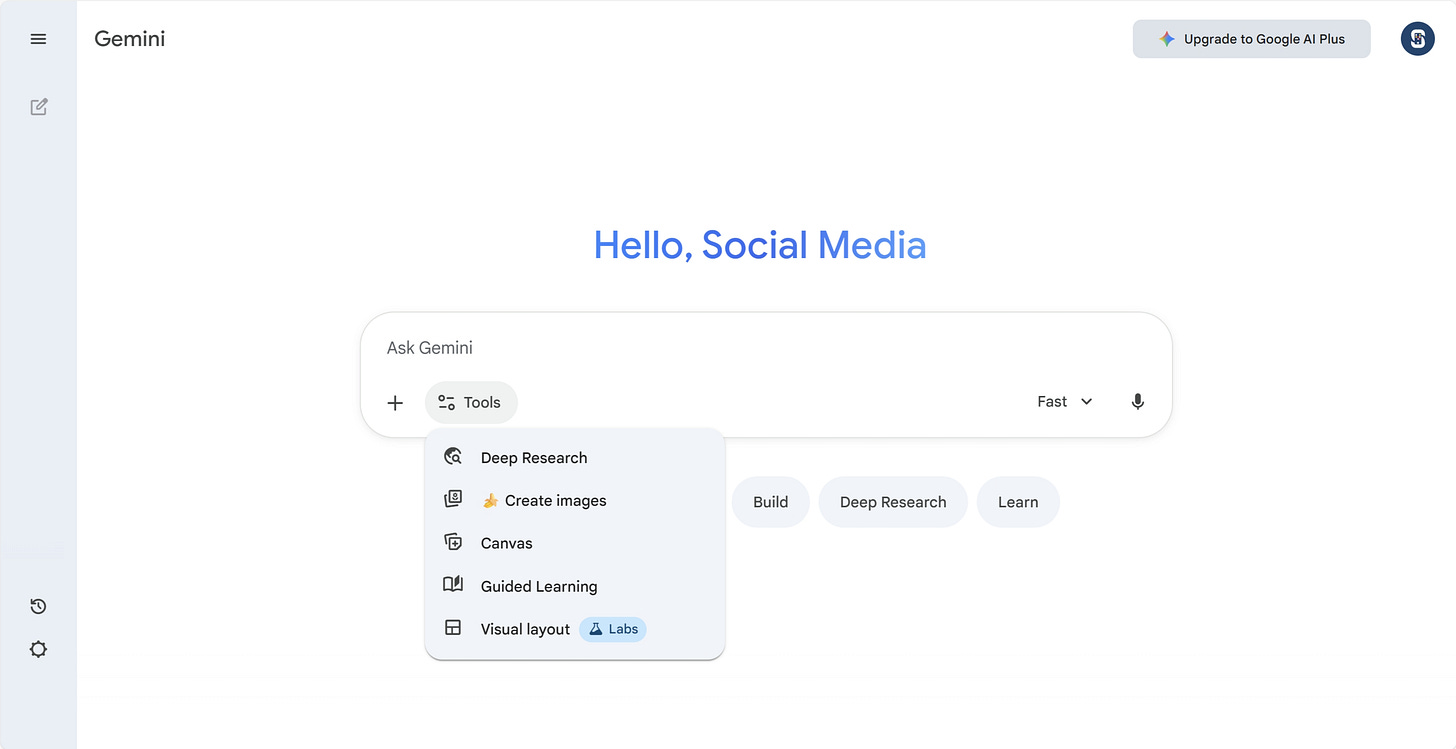Click the Hello, Social Media greeting

(x=760, y=245)
